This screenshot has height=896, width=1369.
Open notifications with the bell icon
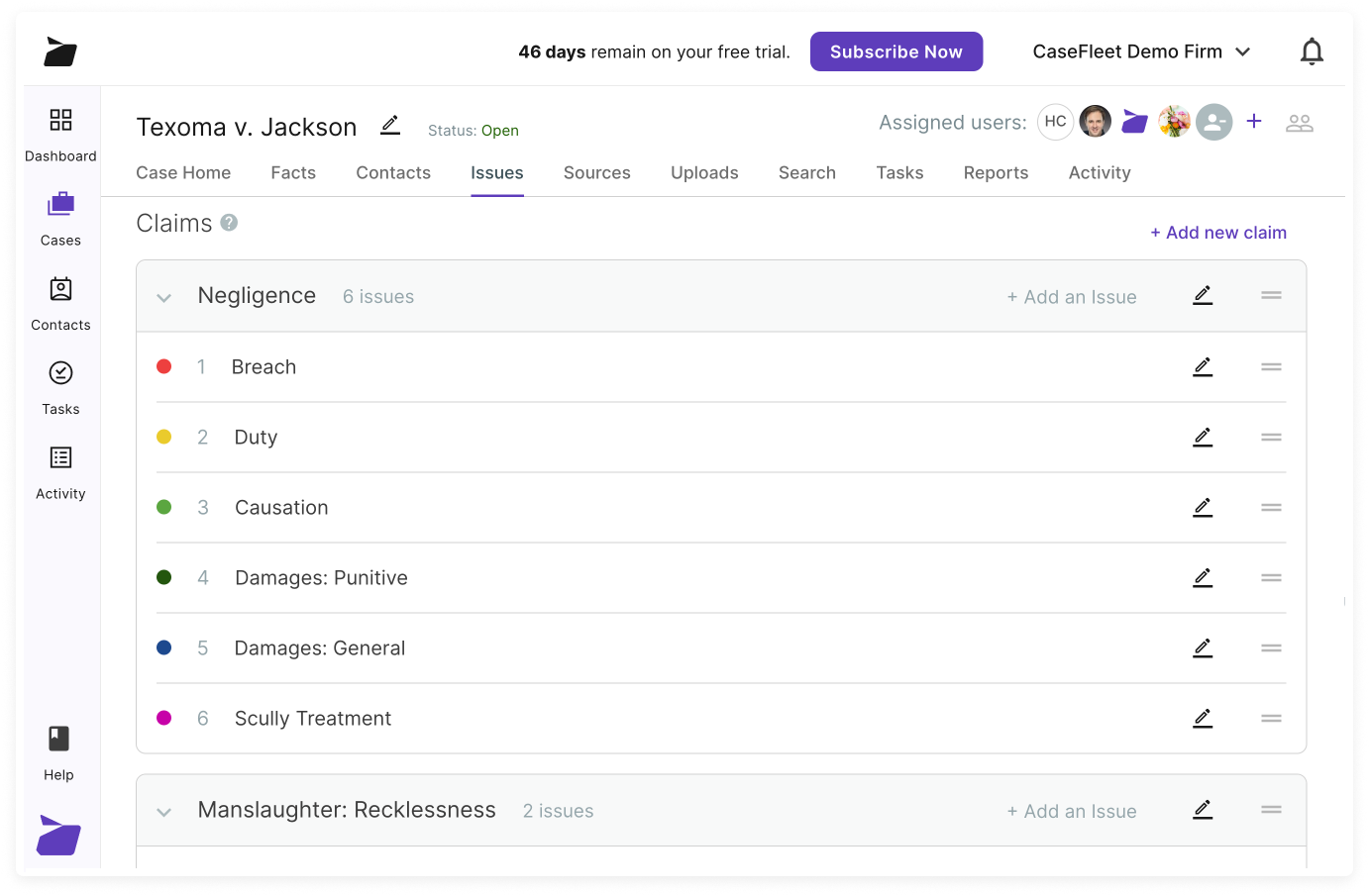click(x=1312, y=50)
